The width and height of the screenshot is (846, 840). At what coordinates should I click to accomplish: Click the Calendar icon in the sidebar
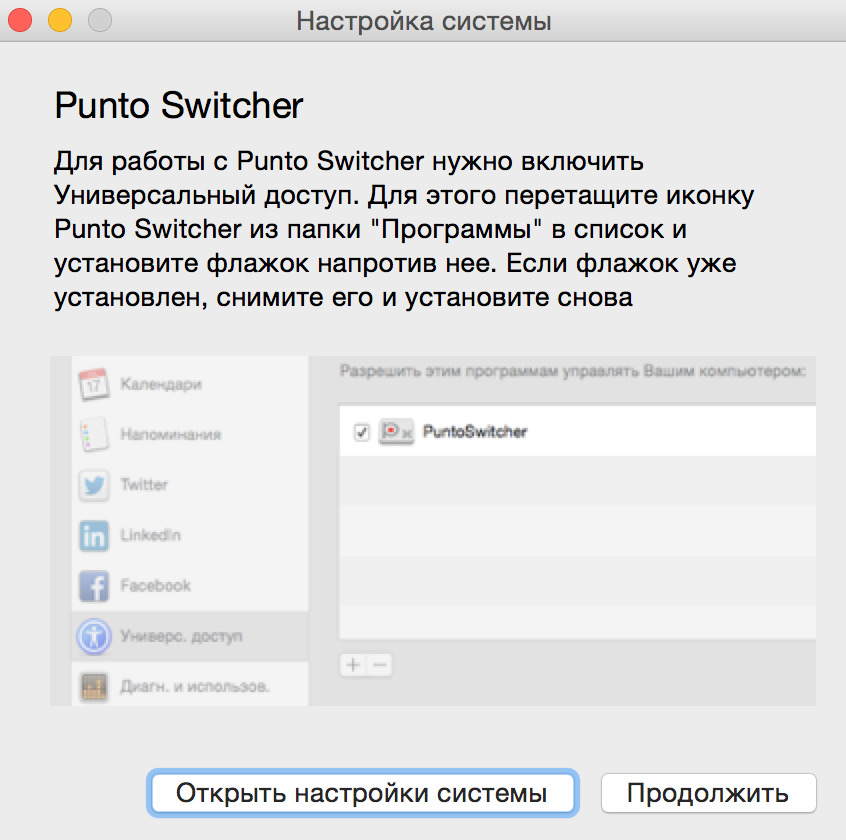click(x=93, y=384)
